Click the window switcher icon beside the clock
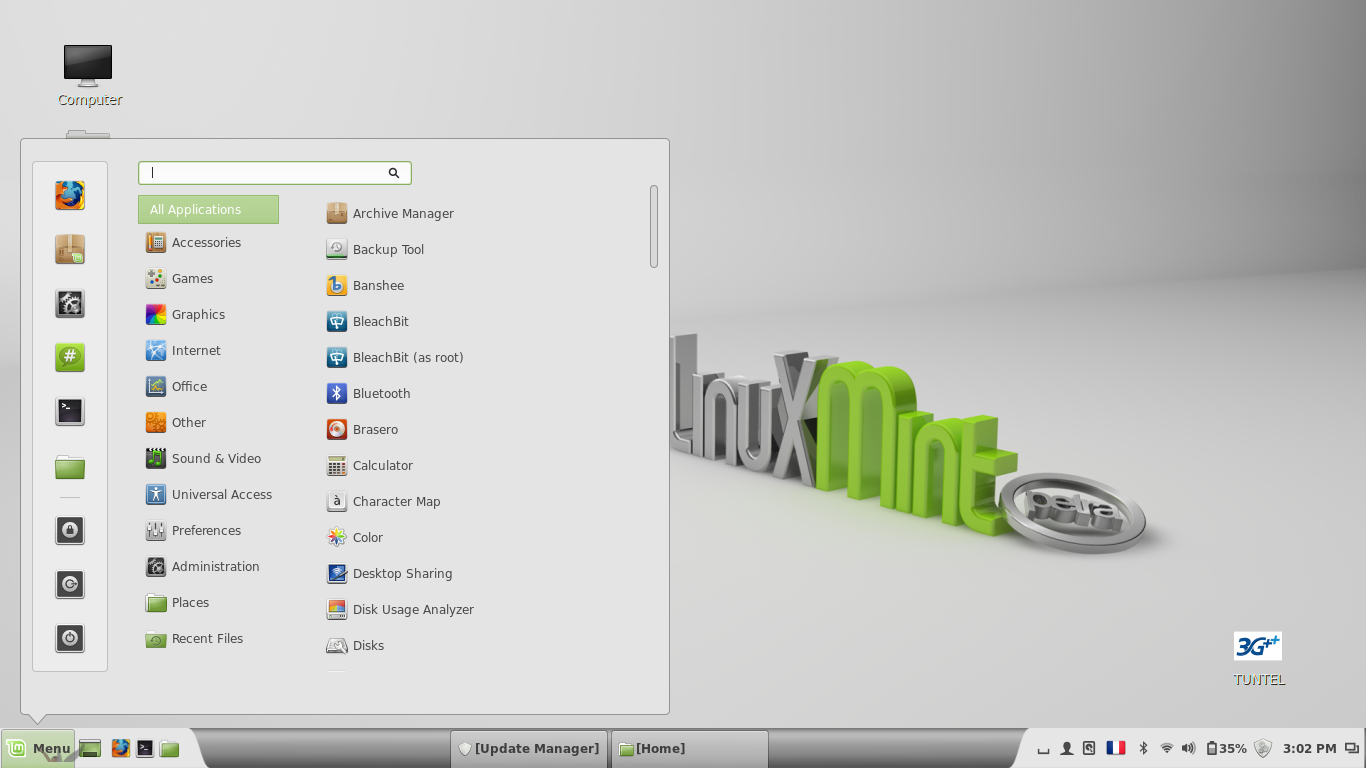This screenshot has height=768, width=1366. (x=1352, y=748)
